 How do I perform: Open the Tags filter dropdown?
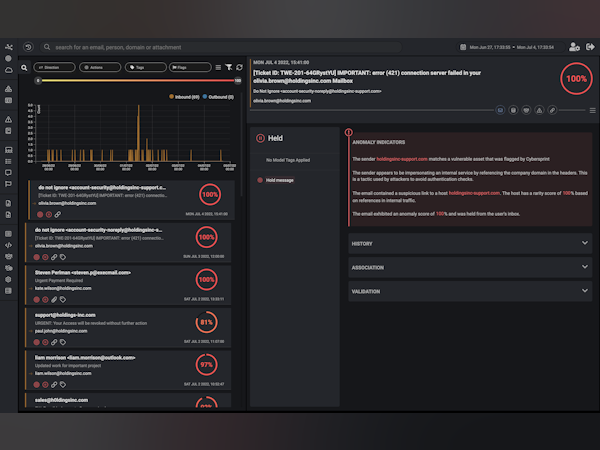[145, 67]
